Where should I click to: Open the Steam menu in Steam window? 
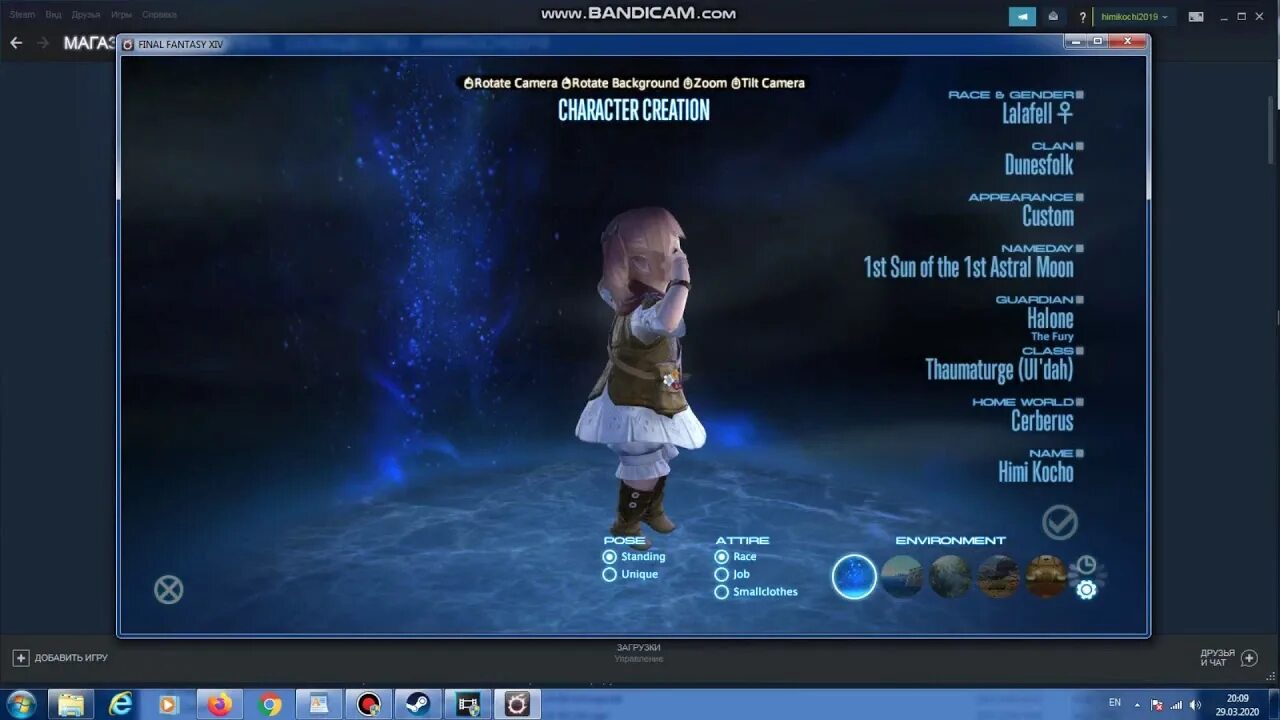(22, 15)
